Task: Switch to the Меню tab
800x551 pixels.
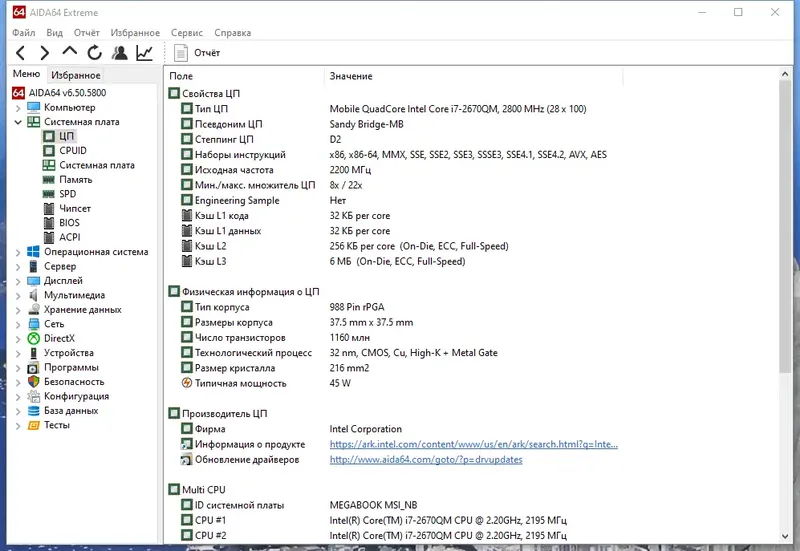Action: (27, 74)
